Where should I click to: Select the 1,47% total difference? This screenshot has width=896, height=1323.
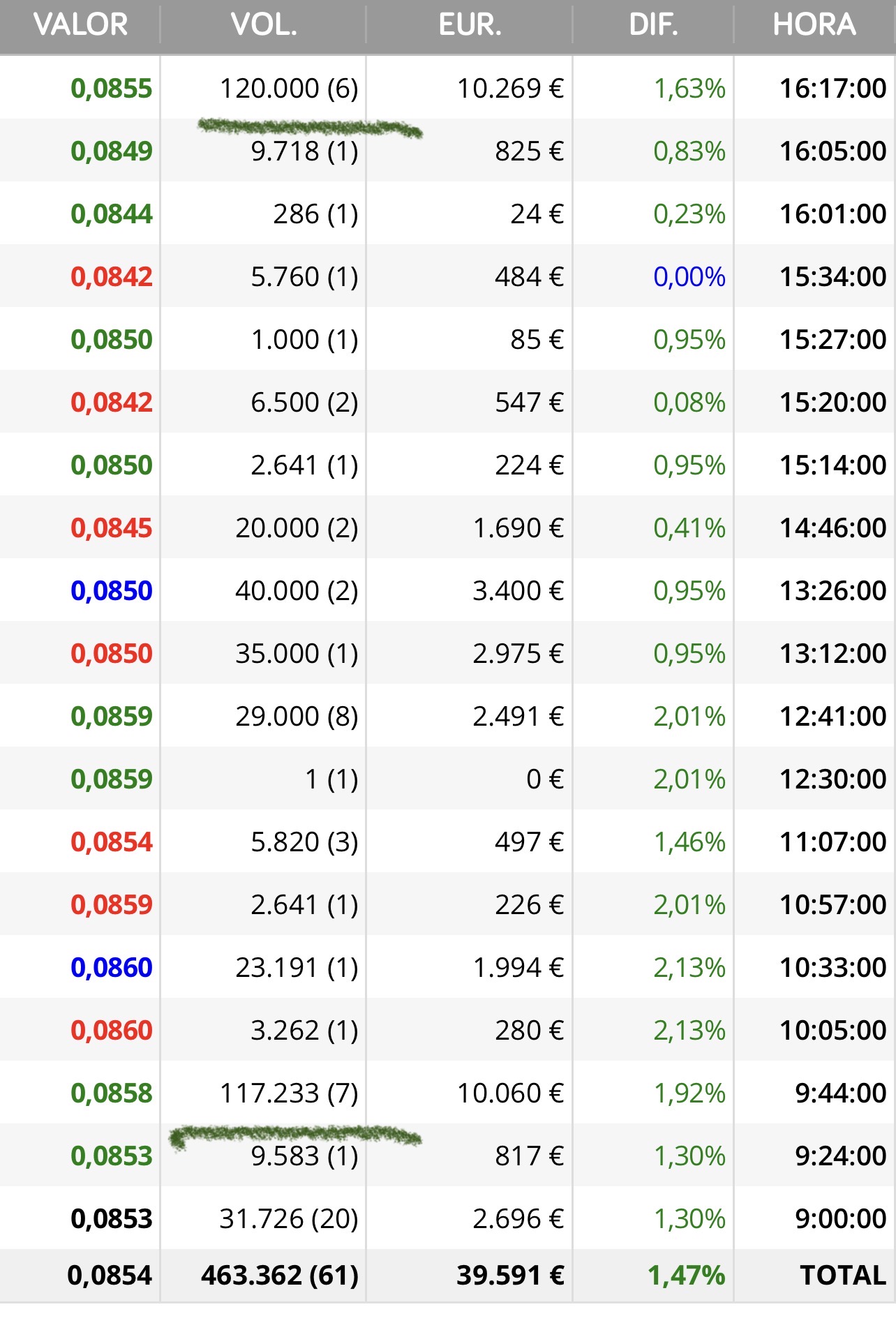(687, 1276)
